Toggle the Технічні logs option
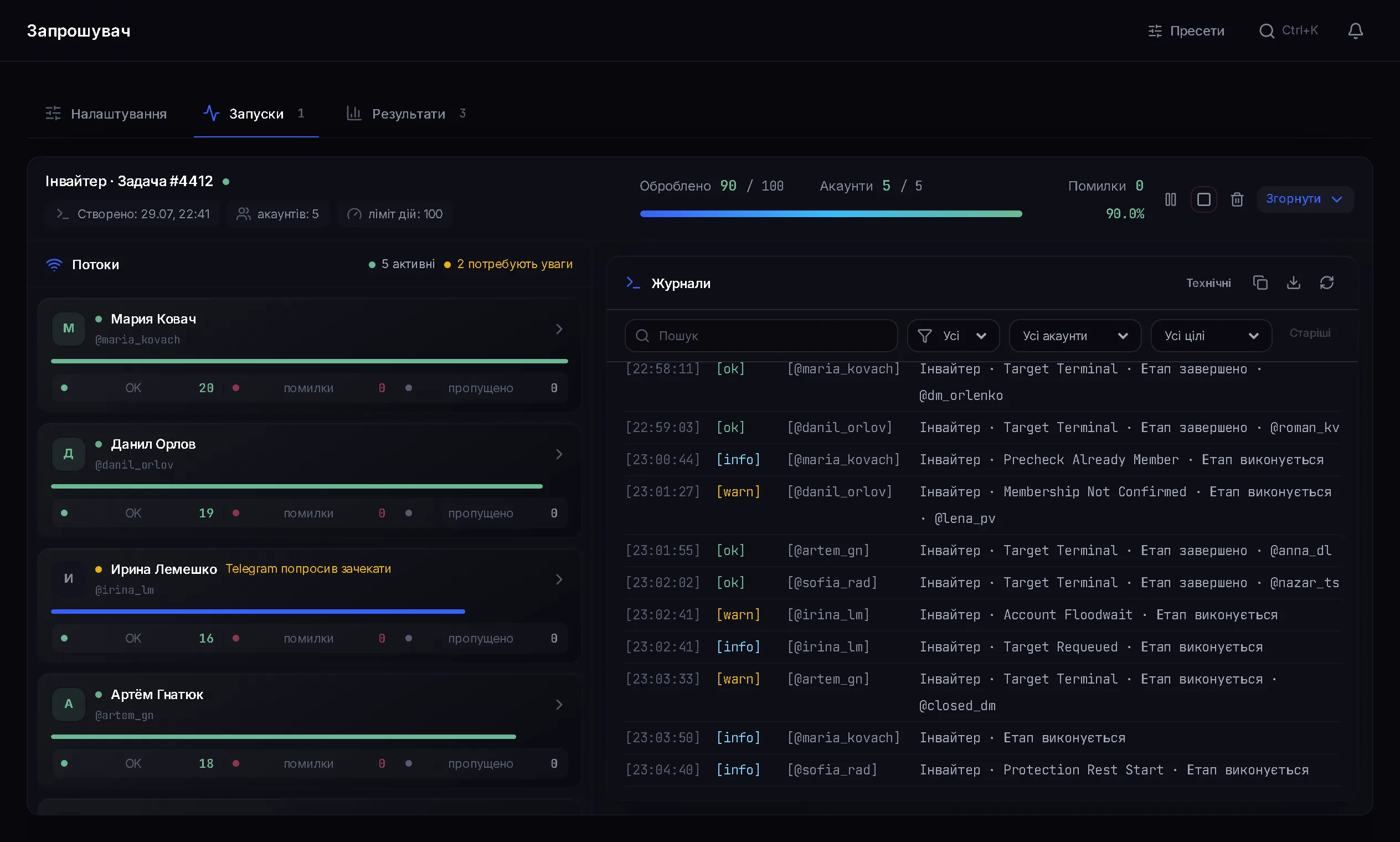 coord(1208,283)
